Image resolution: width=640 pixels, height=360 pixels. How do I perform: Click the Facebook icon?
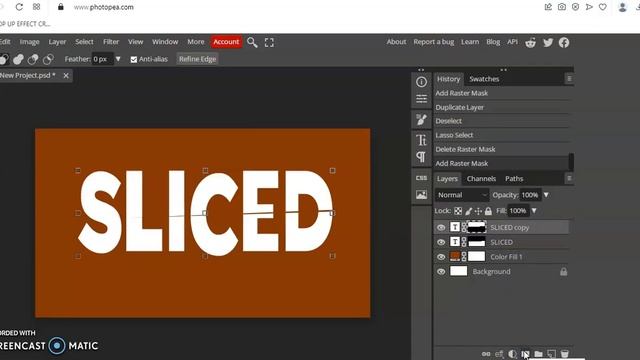pos(564,42)
